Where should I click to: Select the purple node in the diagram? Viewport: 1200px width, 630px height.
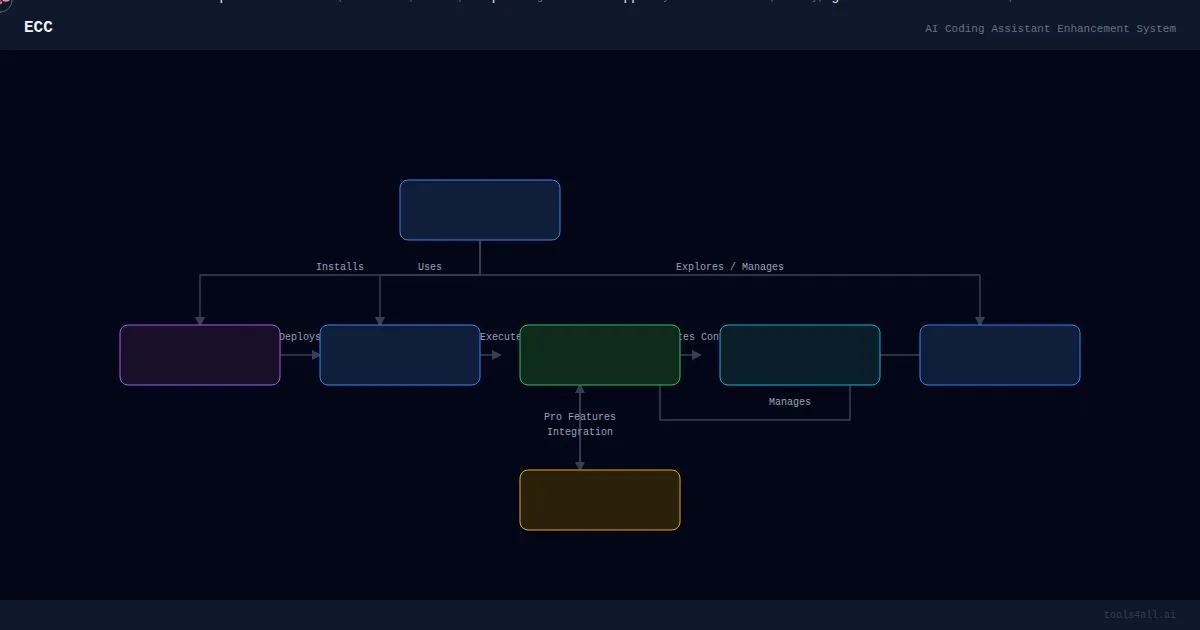coord(200,355)
